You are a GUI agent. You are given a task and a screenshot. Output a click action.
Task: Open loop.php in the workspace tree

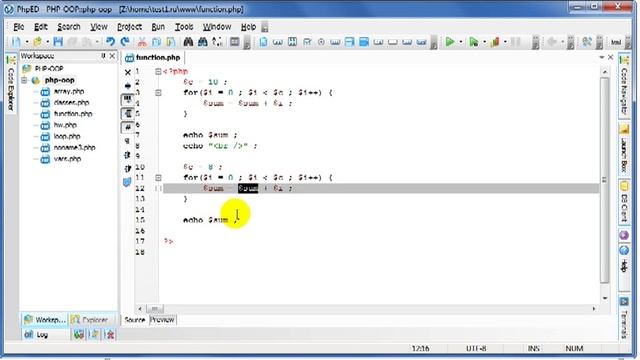[67, 136]
